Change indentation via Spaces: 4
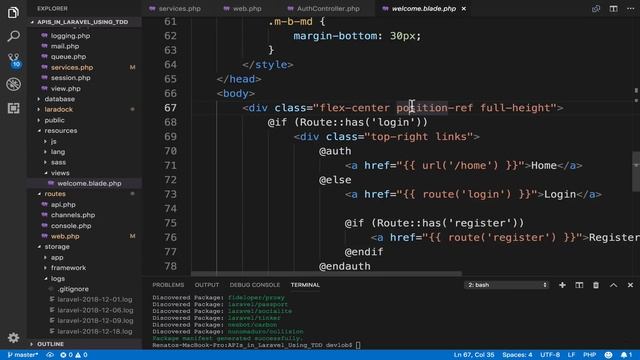The height and width of the screenshot is (360, 640). point(517,355)
